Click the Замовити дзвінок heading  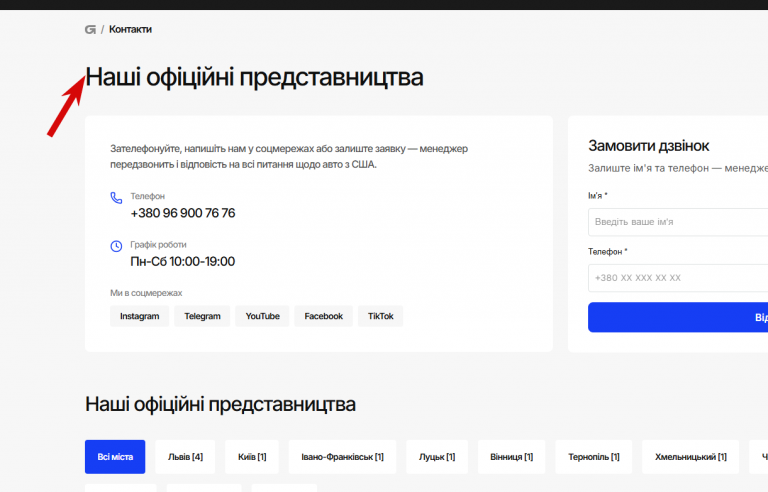point(648,146)
